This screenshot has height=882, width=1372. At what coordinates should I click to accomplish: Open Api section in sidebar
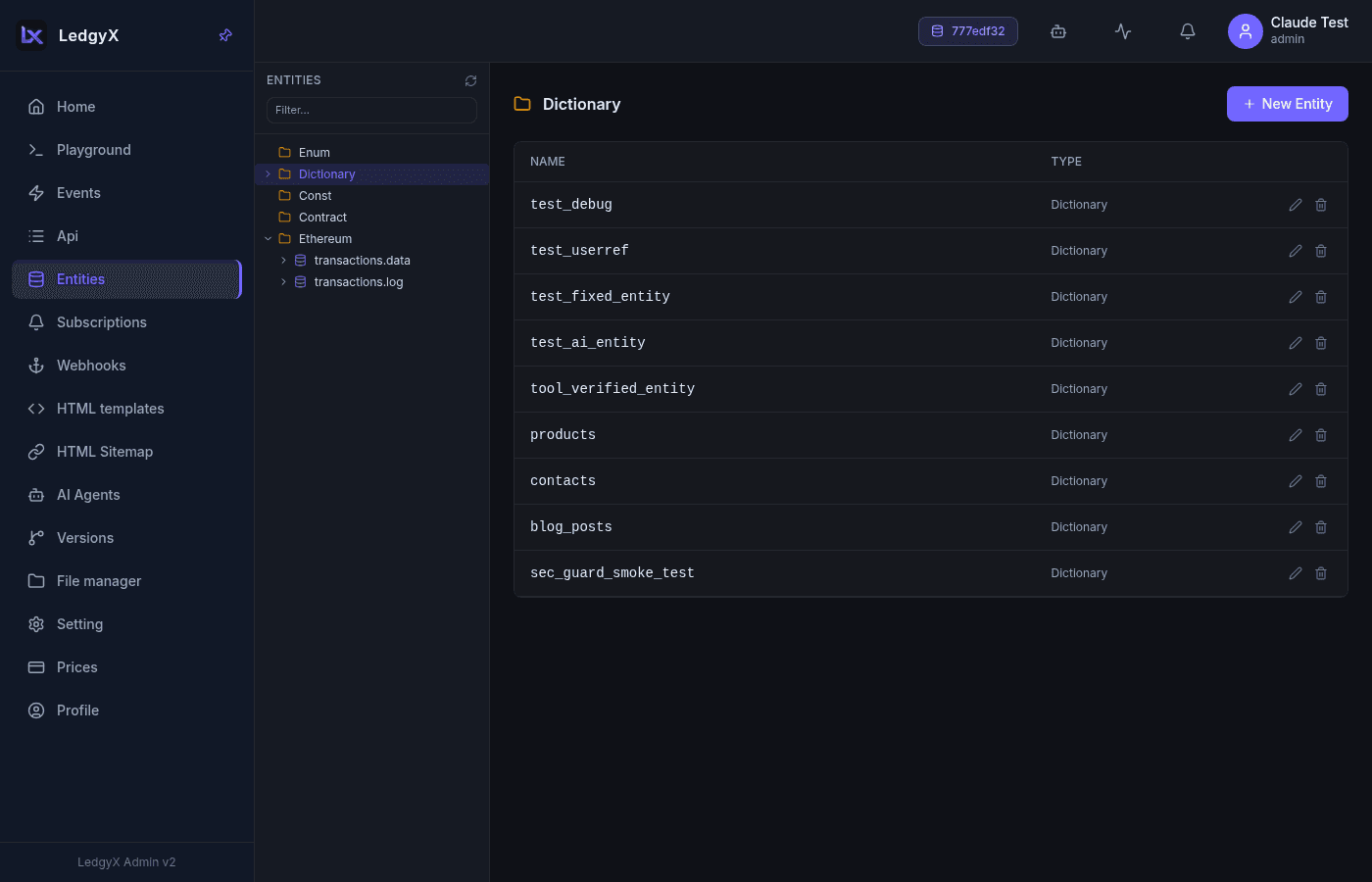coord(126,236)
